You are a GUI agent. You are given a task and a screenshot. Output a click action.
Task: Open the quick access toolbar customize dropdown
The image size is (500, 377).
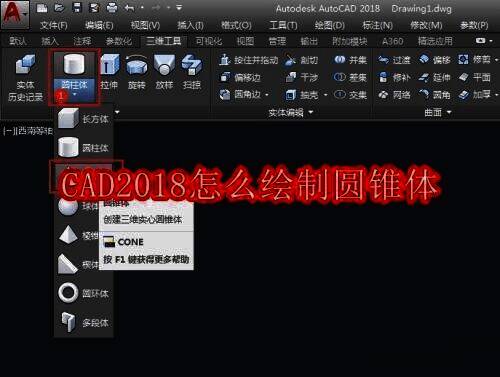point(179,8)
